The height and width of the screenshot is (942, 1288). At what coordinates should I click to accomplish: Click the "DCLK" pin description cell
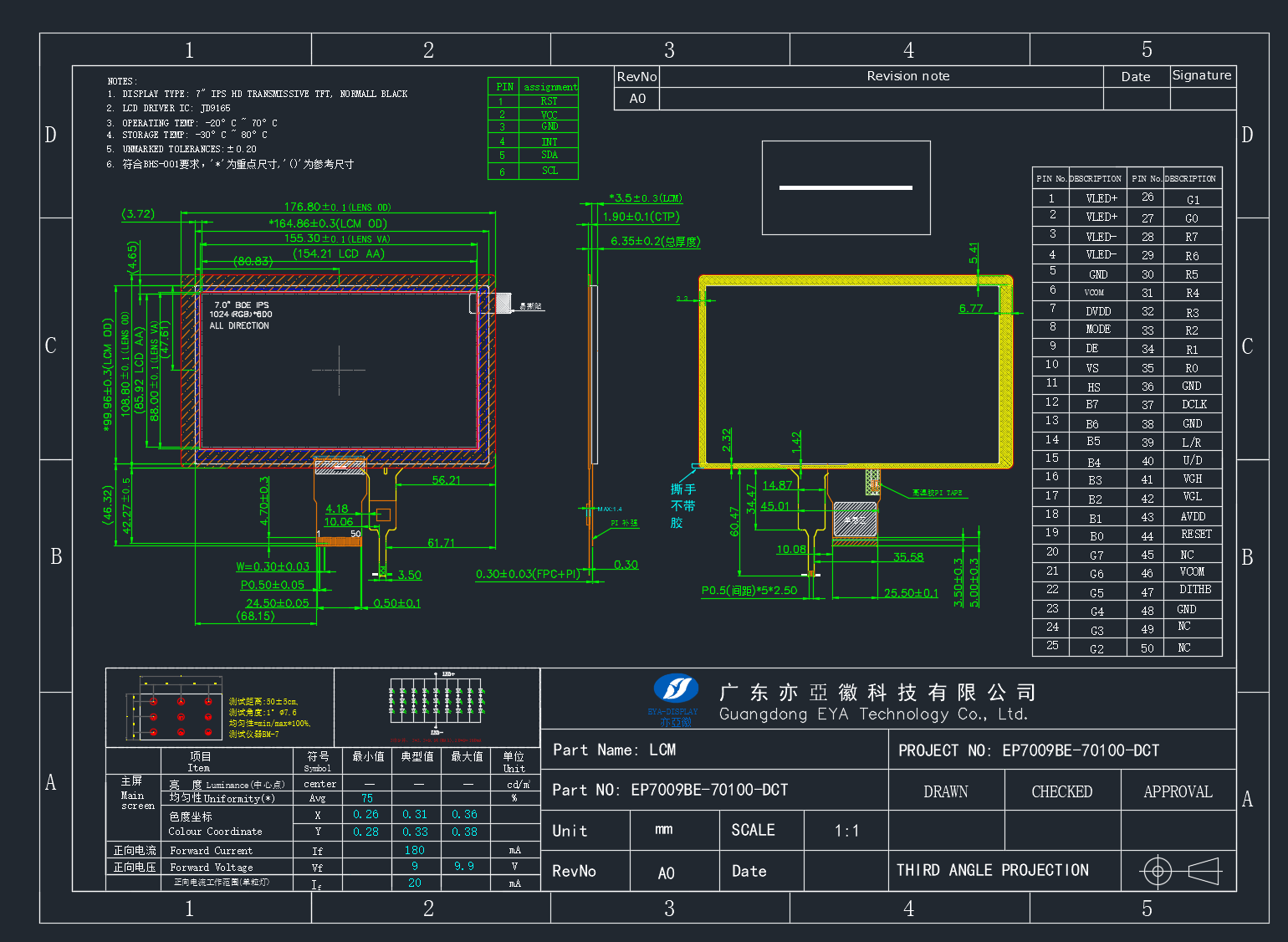click(x=1193, y=404)
